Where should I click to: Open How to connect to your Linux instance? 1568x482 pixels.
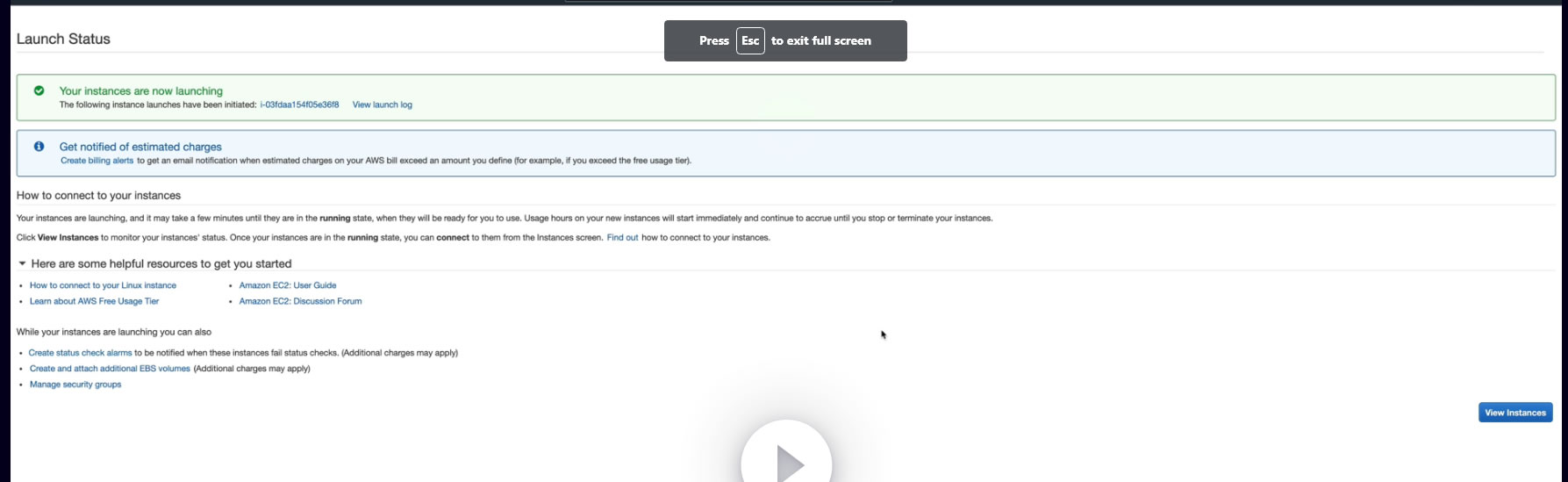pos(103,285)
